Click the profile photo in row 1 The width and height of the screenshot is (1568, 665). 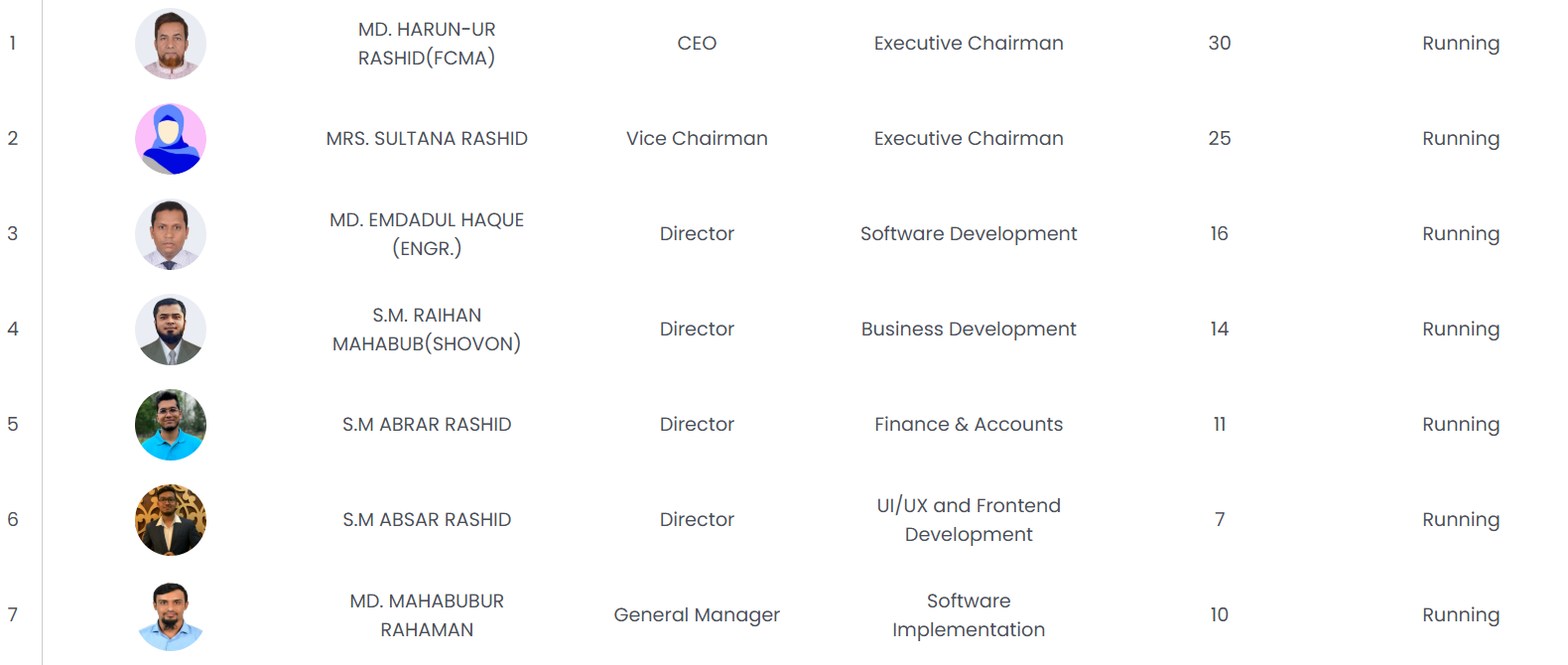pos(171,44)
